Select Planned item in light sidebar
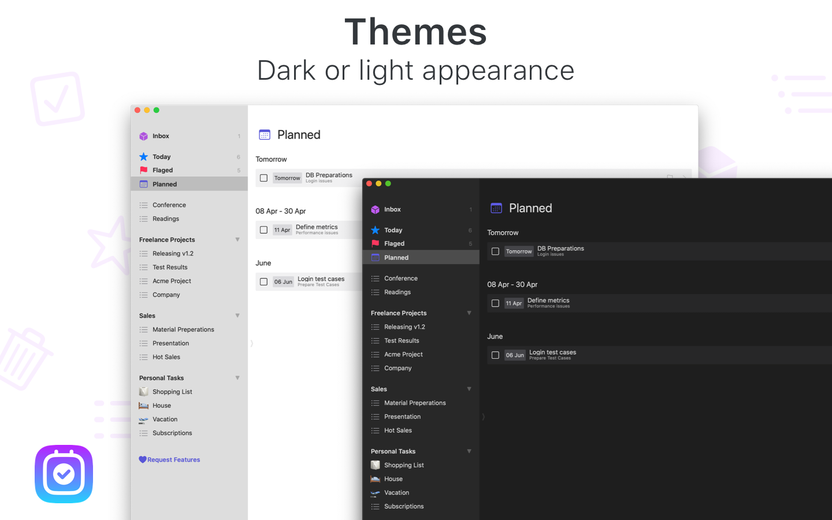This screenshot has width=832, height=520. point(189,184)
